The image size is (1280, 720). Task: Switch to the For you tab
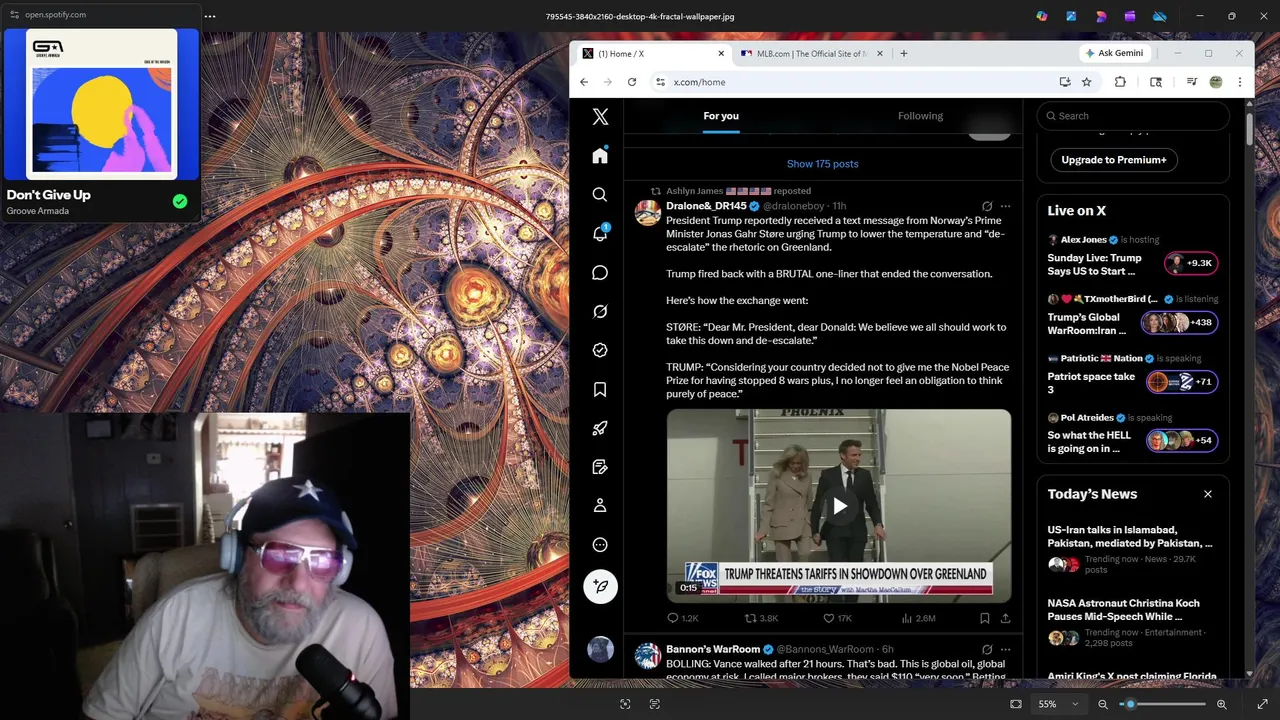721,116
